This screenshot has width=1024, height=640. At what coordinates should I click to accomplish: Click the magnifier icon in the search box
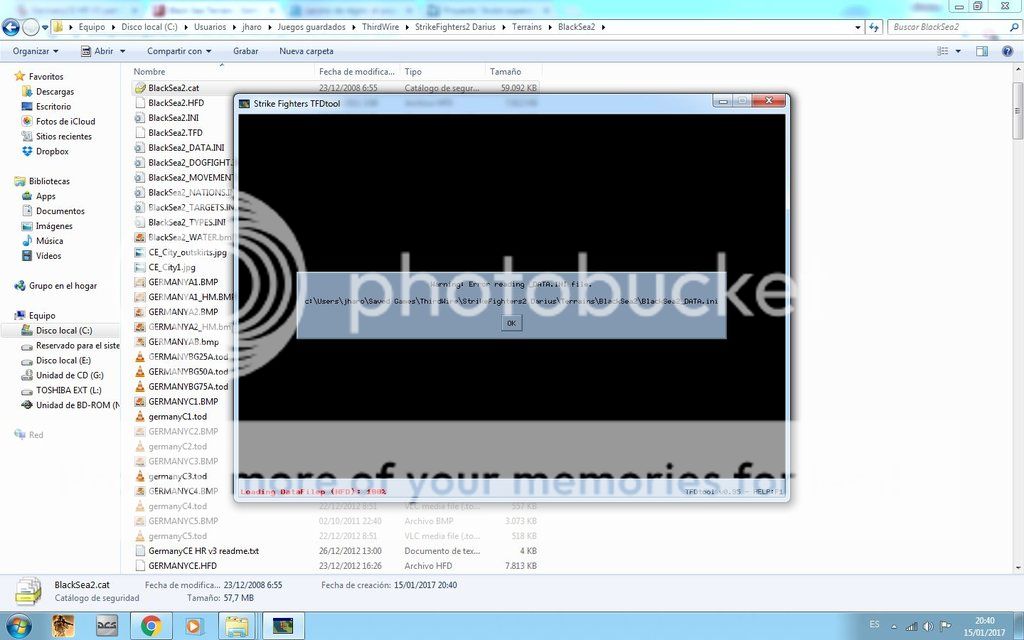1014,27
